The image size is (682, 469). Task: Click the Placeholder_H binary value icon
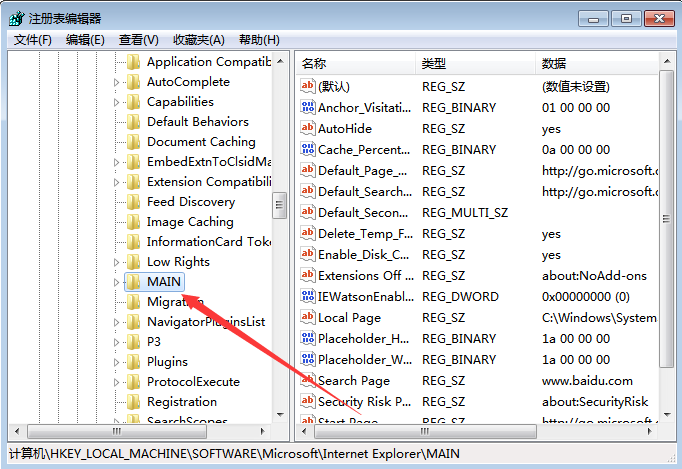(x=308, y=338)
